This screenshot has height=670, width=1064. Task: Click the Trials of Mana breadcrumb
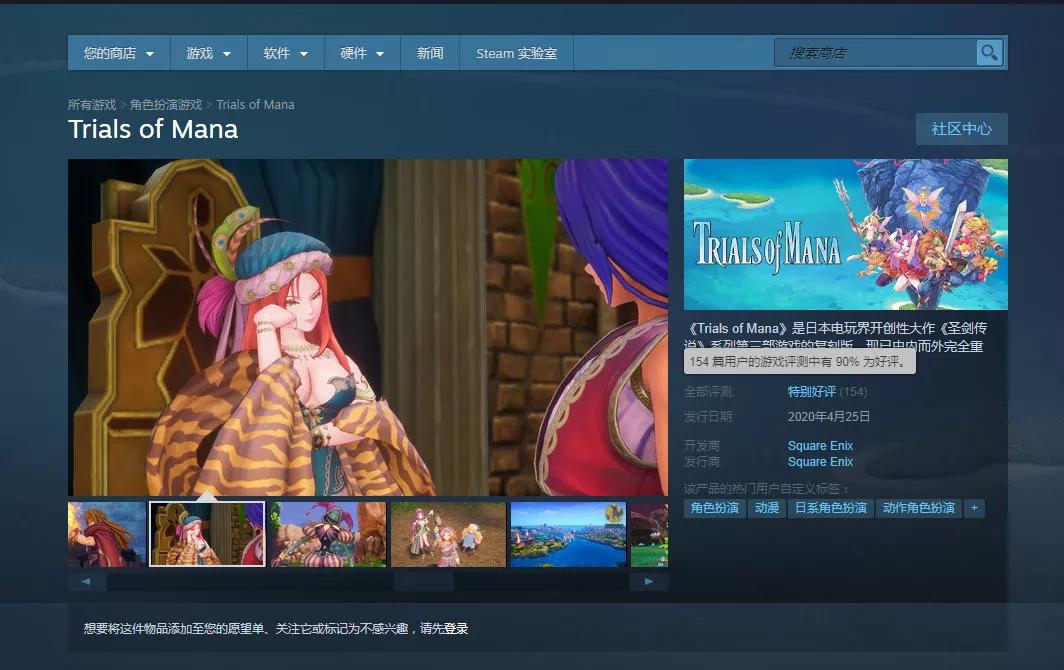[255, 105]
